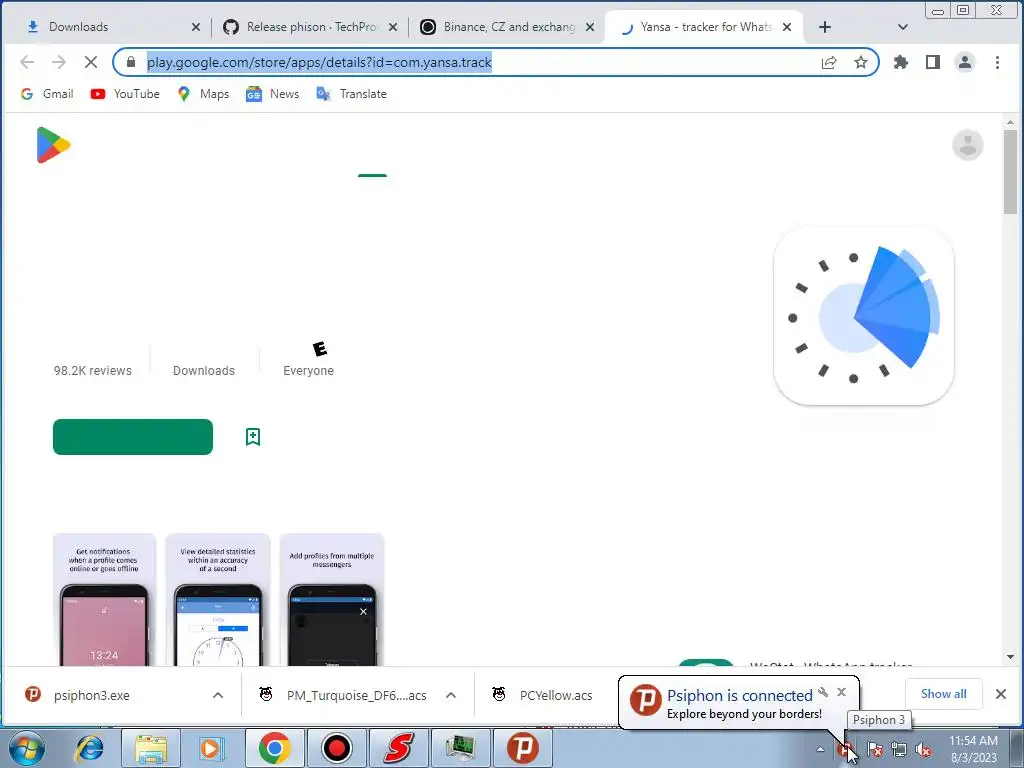Open News bookmark
The width and height of the screenshot is (1024, 768).
click(272, 94)
